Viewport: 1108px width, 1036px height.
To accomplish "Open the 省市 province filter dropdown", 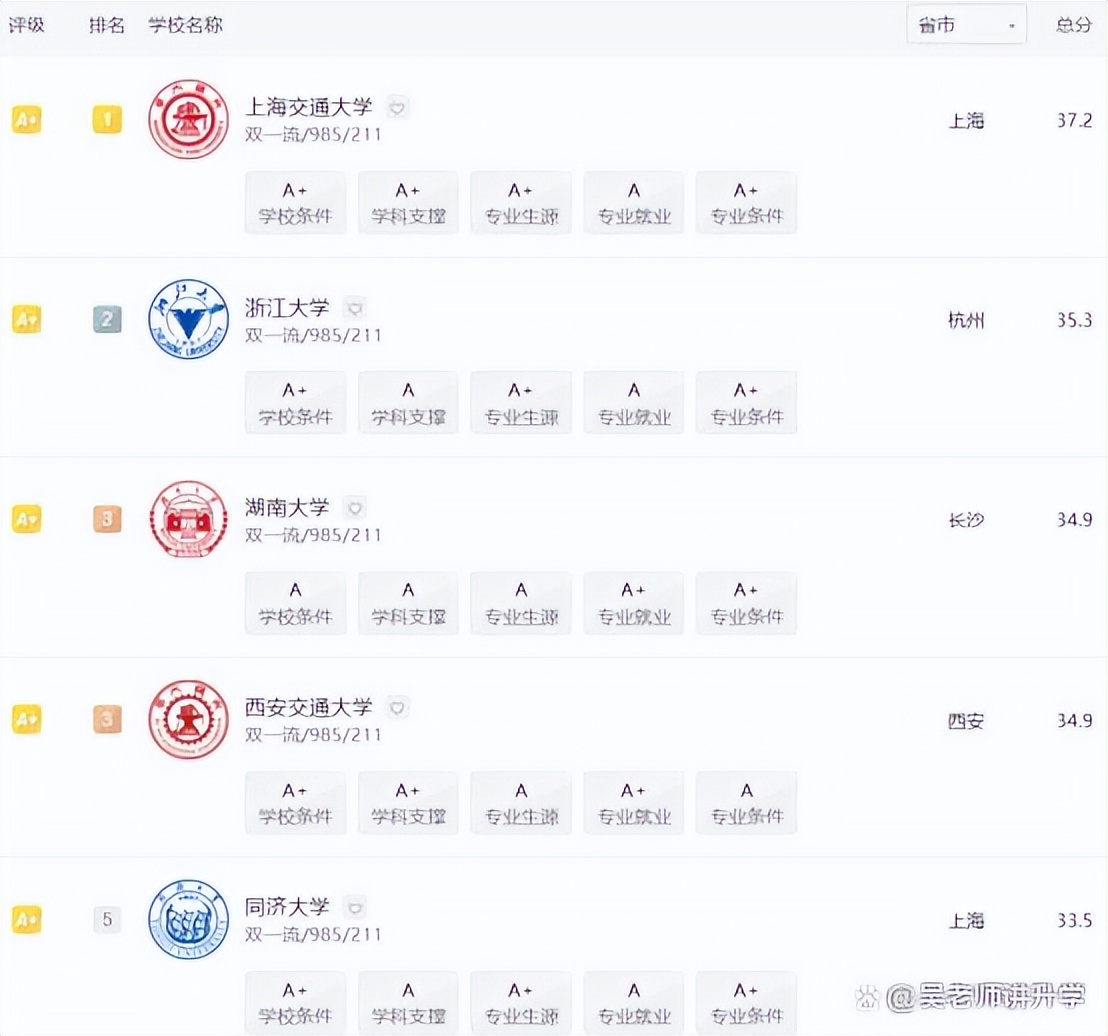I will [x=965, y=24].
